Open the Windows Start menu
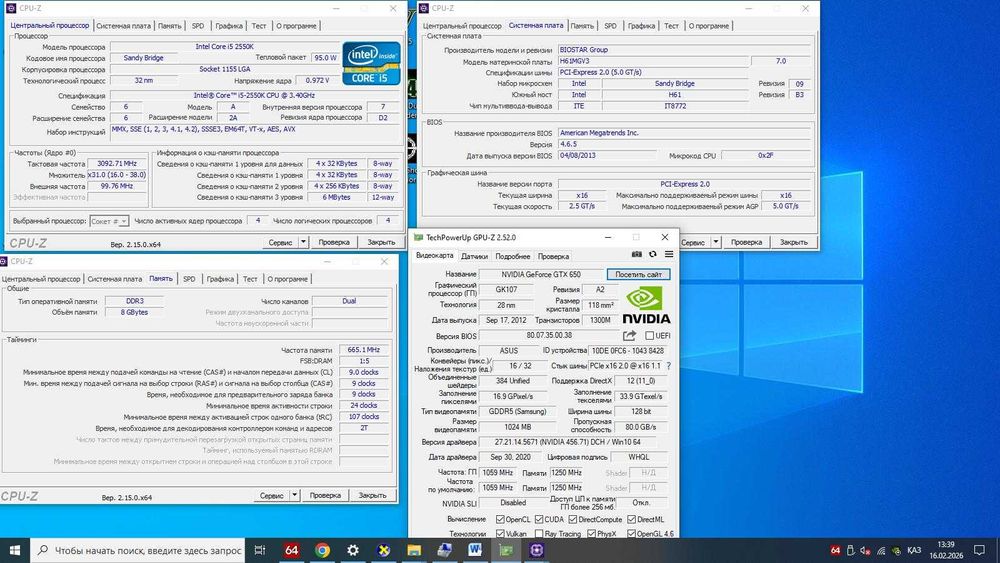Image resolution: width=1000 pixels, height=563 pixels. [15, 550]
